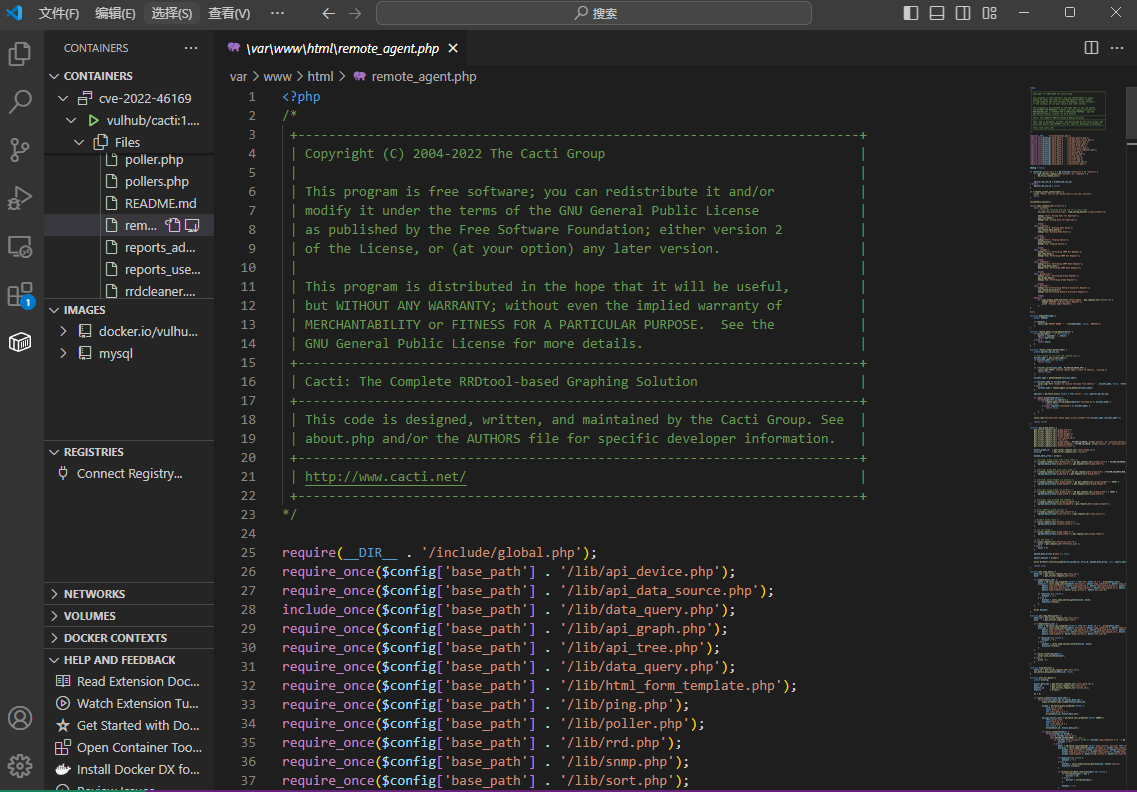Open Open Container Too... link
Image resolution: width=1137 pixels, height=792 pixels.
point(129,747)
